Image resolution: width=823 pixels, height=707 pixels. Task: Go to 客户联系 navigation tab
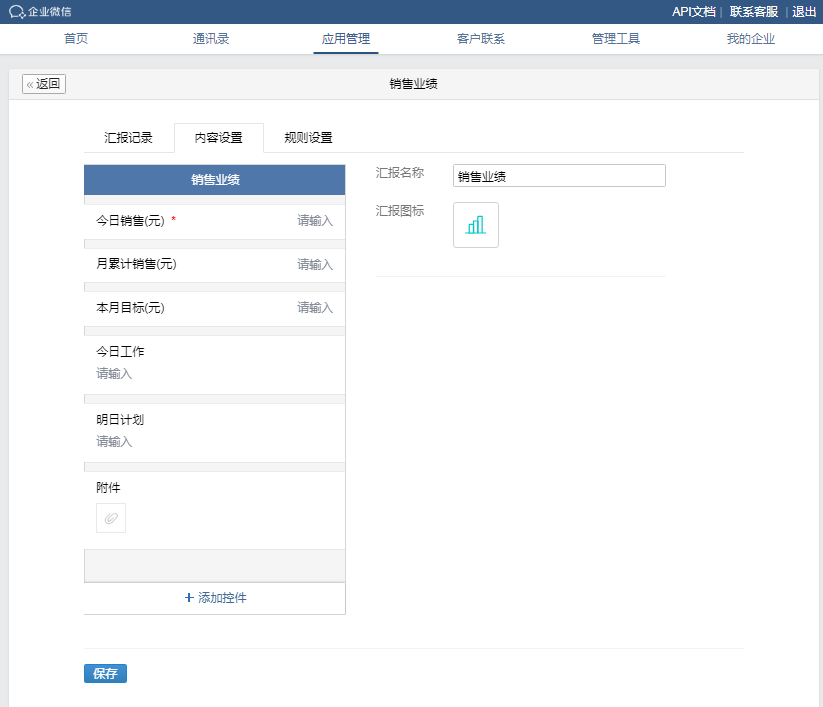481,38
